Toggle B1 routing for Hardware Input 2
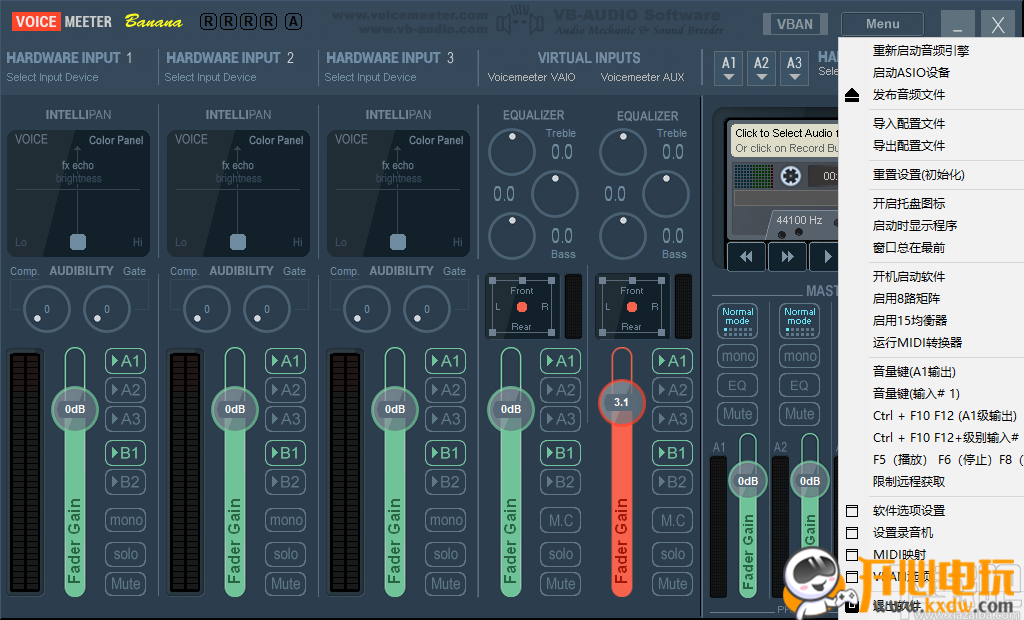 point(285,453)
